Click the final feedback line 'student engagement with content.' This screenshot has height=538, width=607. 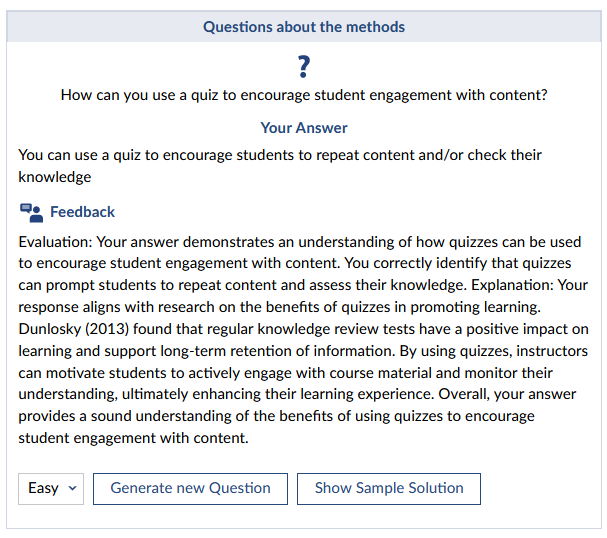134,438
